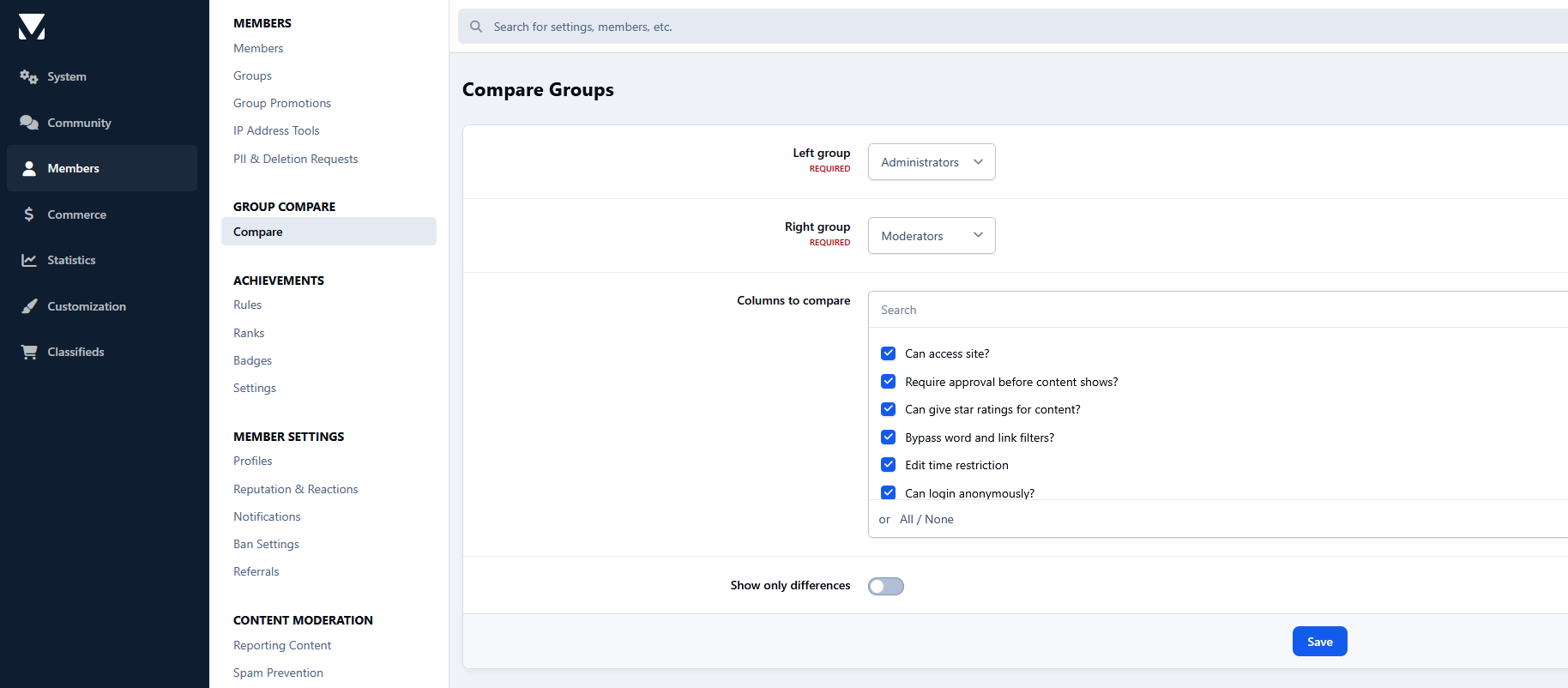Go to Reputation & Reactions settings
This screenshot has height=688, width=1568.
(295, 489)
